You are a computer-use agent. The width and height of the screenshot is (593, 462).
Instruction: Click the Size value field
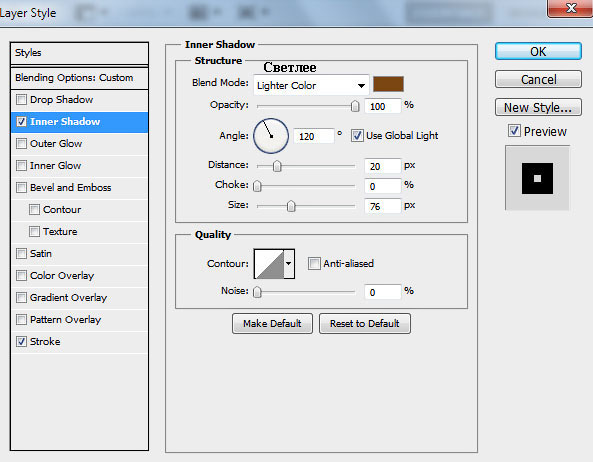[382, 206]
